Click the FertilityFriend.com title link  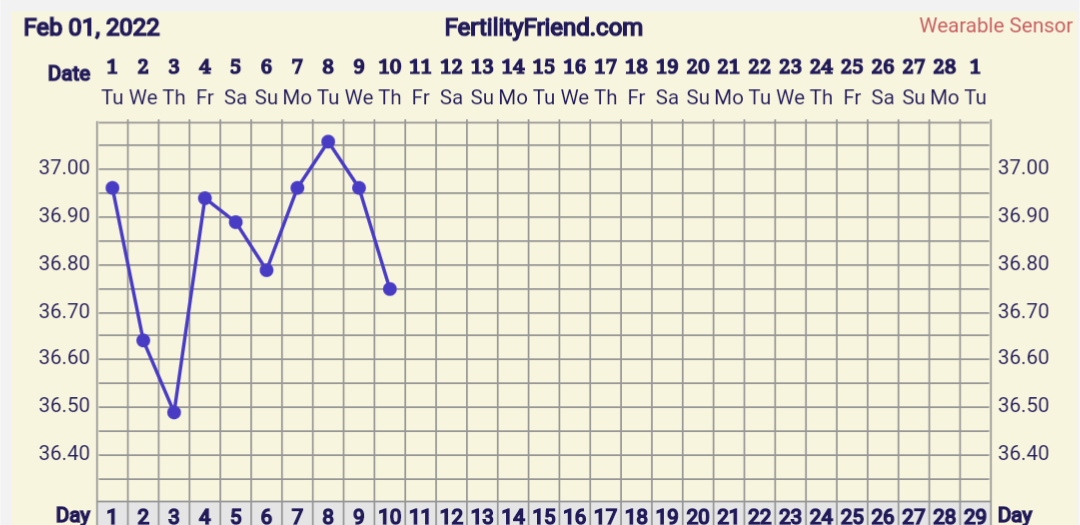(544, 27)
